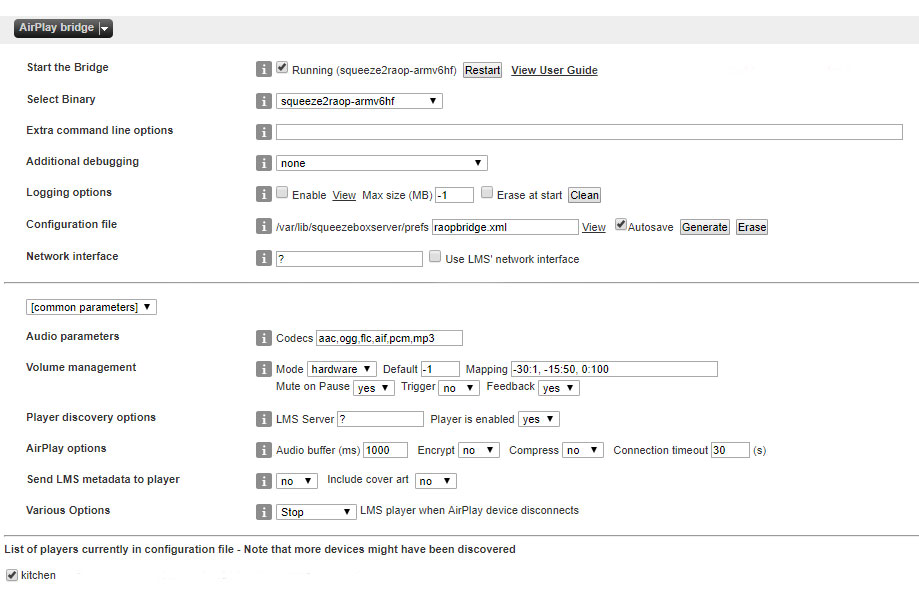Open the View User Guide link
This screenshot has height=600, width=919.
554,70
